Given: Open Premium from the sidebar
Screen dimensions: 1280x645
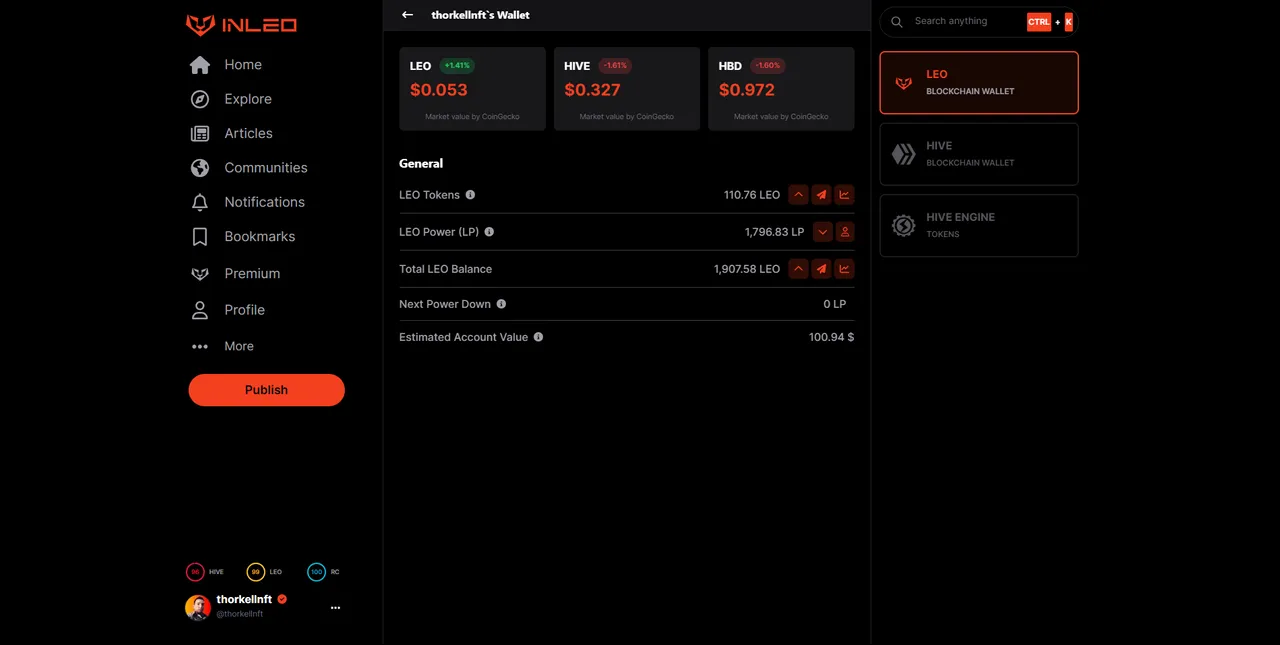Looking at the screenshot, I should (236, 274).
